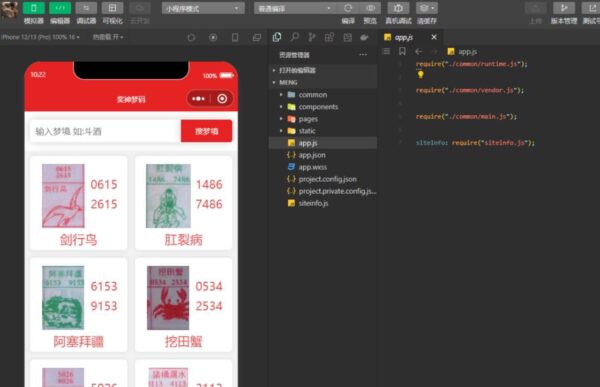Detach the simulator into separate window
The height and width of the screenshot is (387, 600).
pyautogui.click(x=257, y=38)
